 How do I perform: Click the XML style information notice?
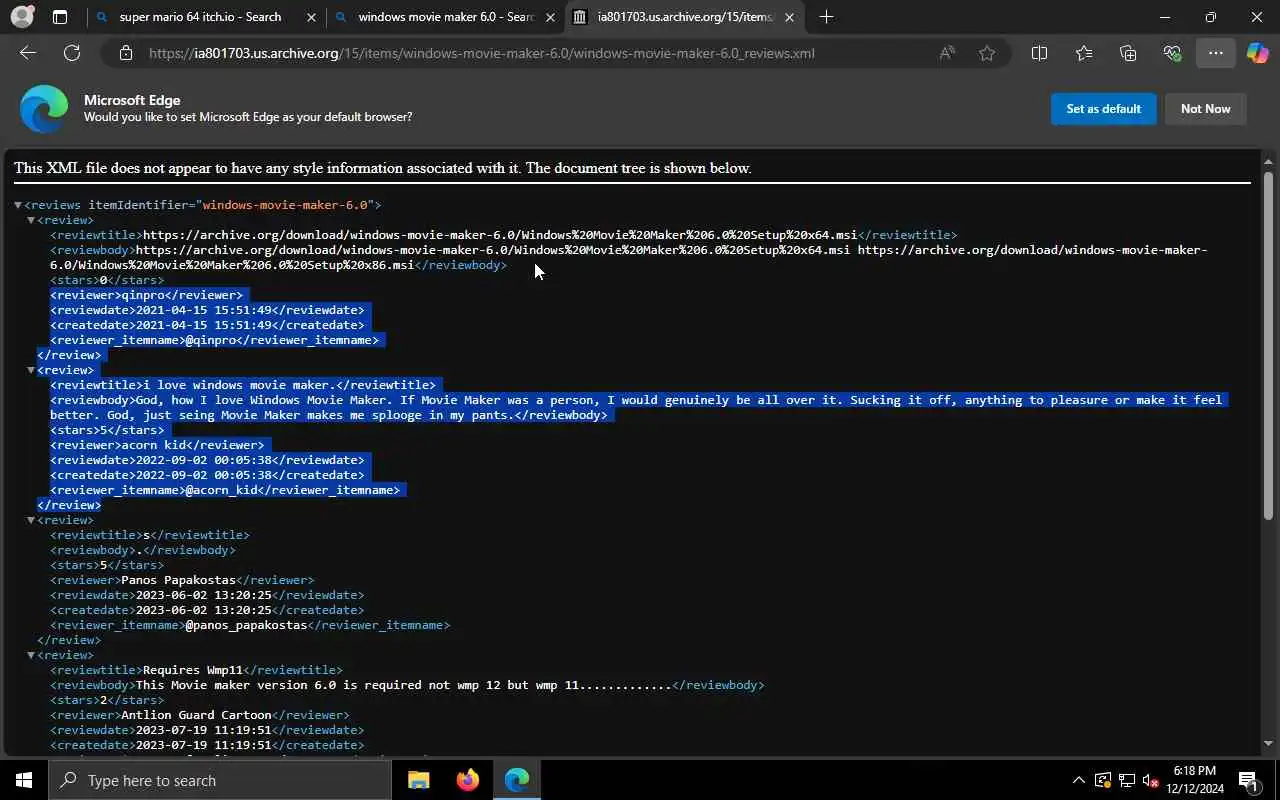pyautogui.click(x=382, y=168)
